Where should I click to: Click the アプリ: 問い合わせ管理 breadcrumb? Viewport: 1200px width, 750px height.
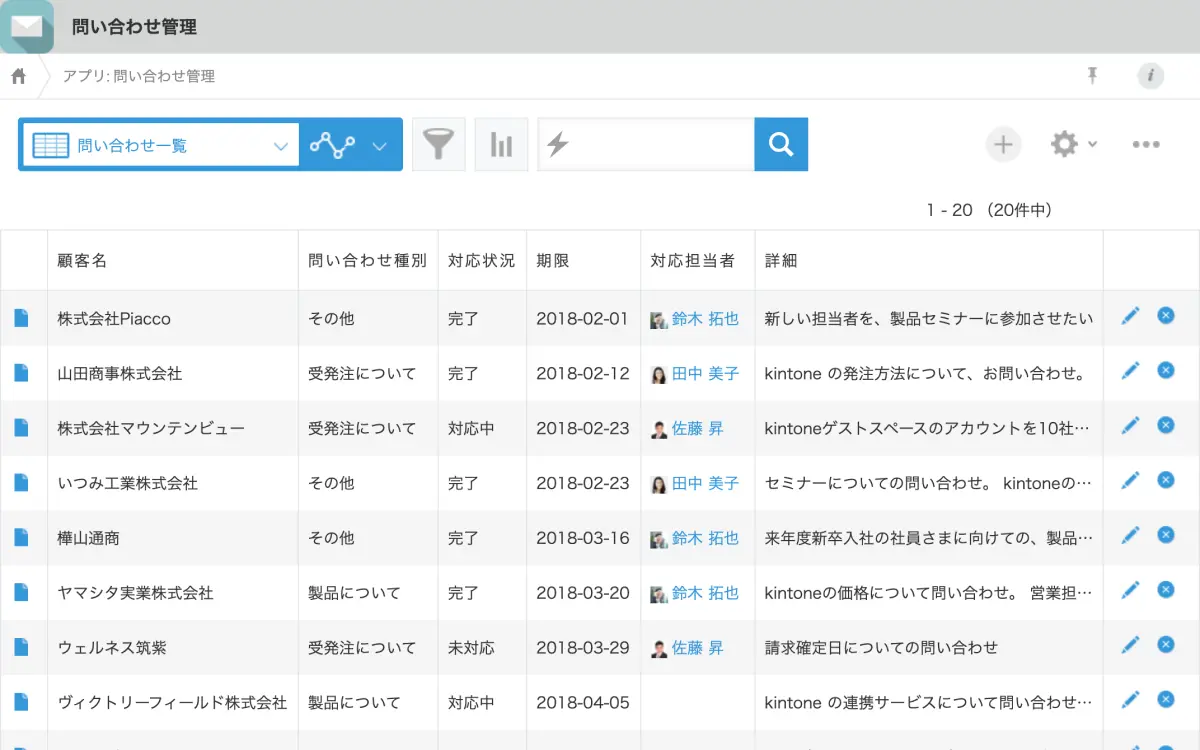138,76
